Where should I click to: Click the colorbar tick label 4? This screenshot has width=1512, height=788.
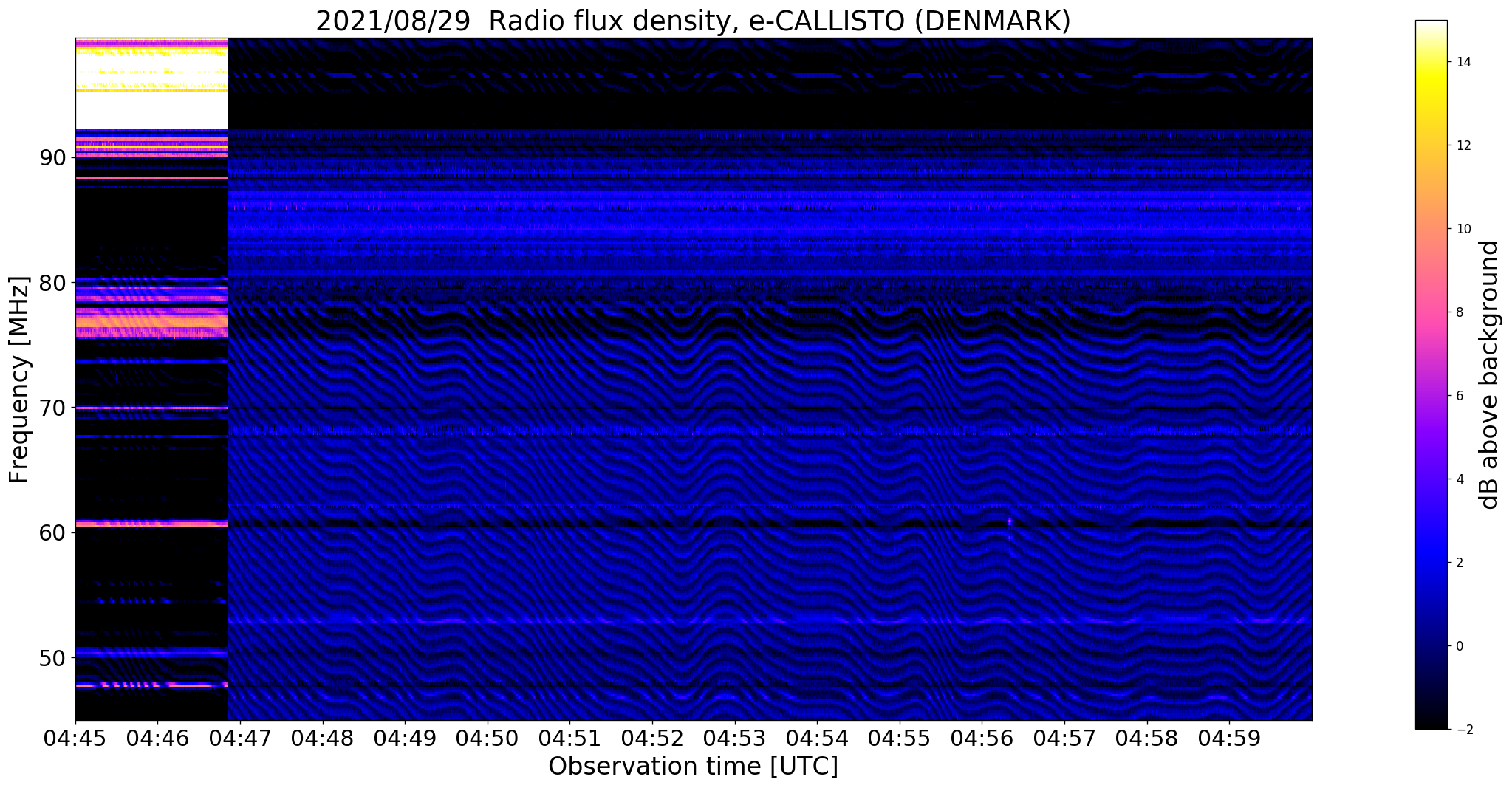click(1458, 479)
